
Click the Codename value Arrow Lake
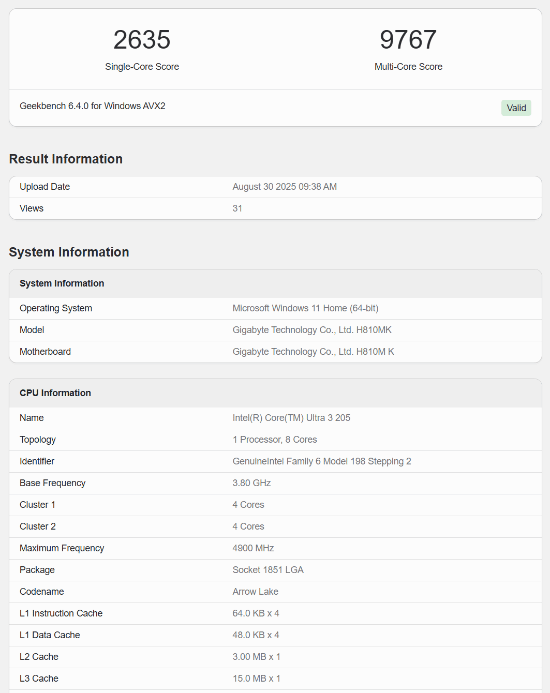pos(255,592)
